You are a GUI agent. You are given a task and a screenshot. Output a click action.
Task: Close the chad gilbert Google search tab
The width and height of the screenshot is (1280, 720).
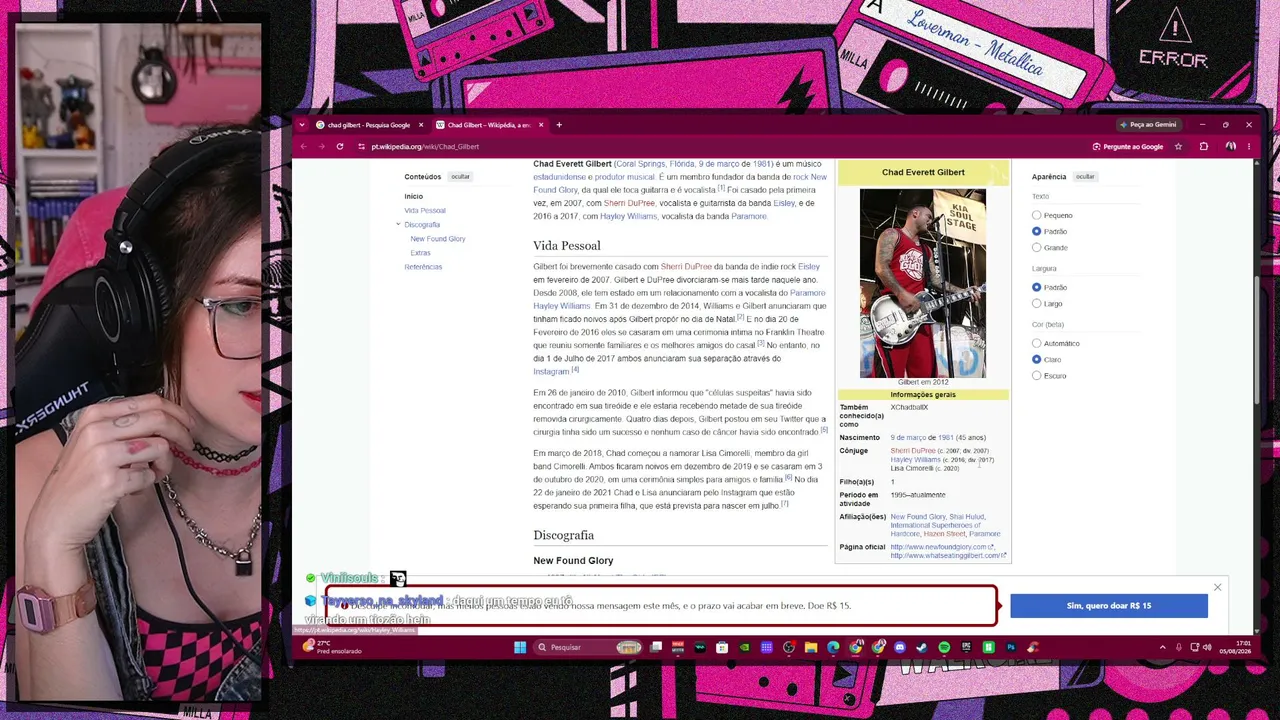[x=421, y=125]
